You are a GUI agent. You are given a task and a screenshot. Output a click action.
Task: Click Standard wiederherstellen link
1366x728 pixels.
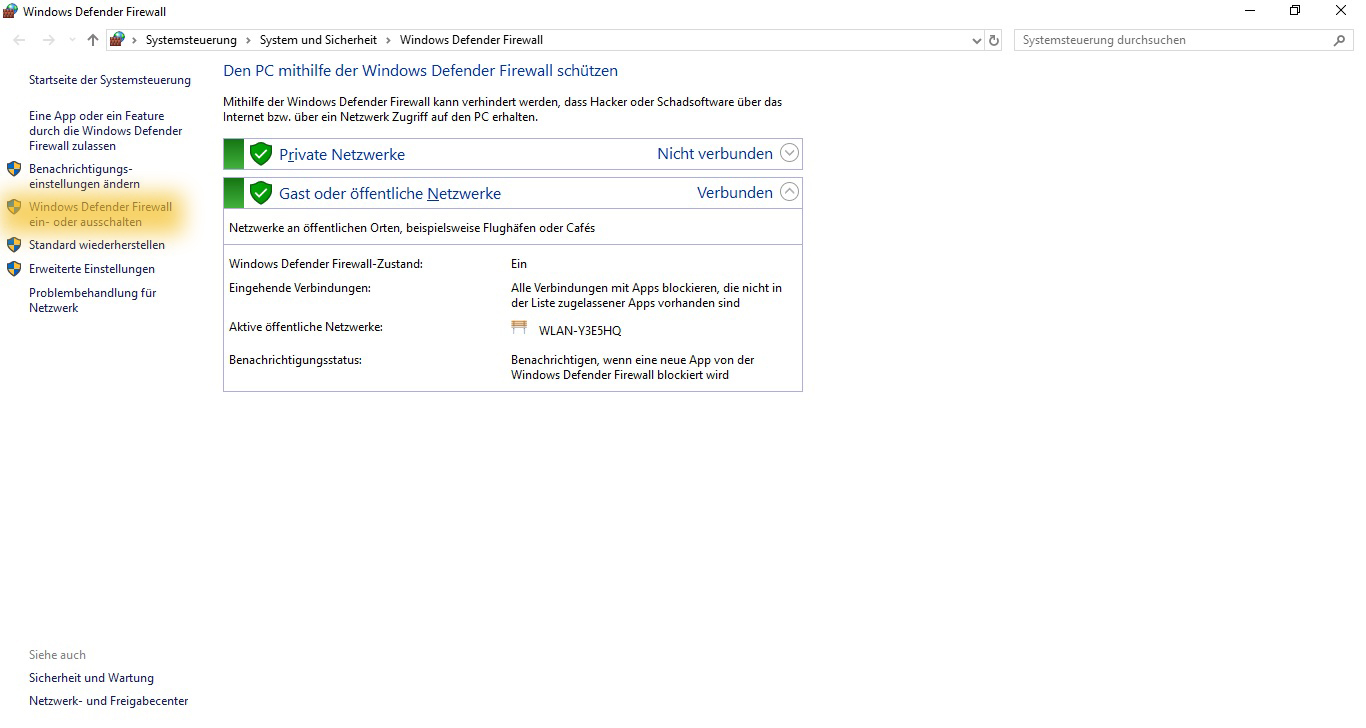click(97, 245)
